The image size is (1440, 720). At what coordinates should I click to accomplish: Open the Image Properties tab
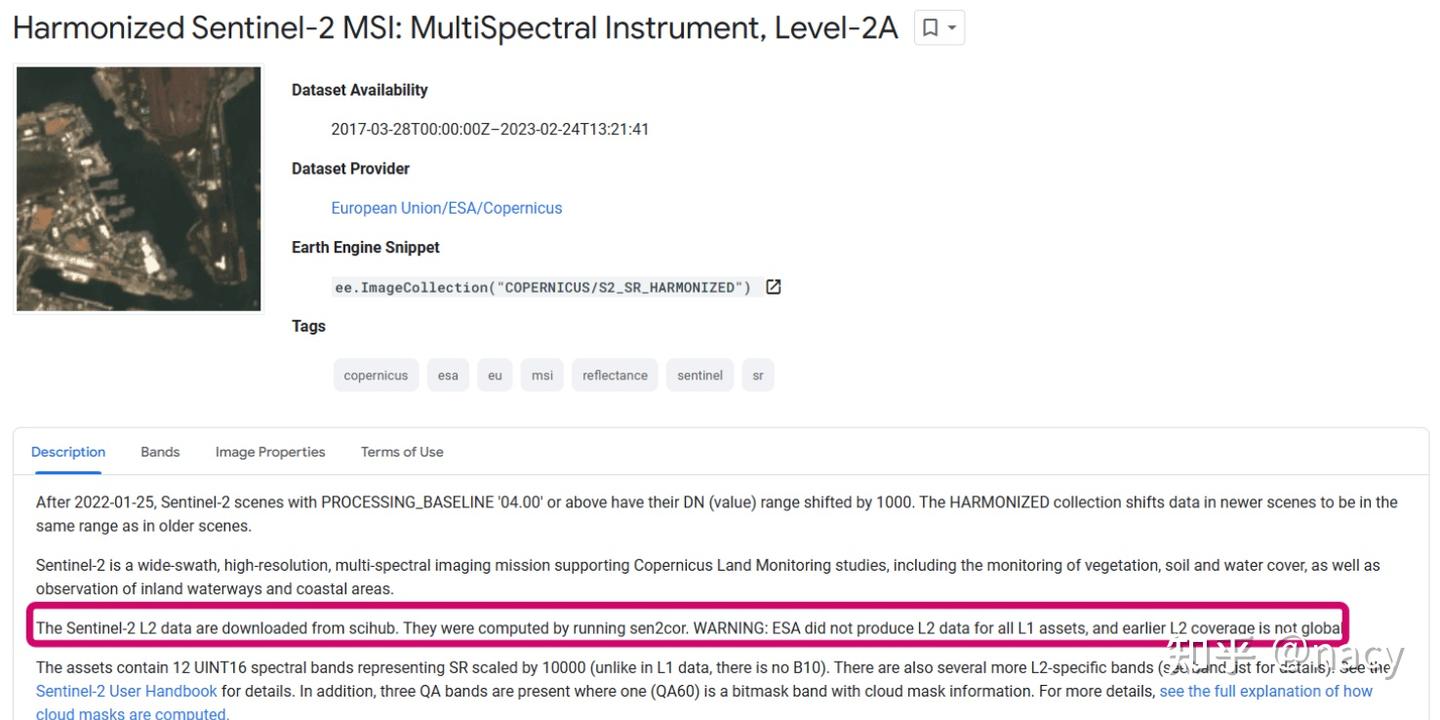270,452
